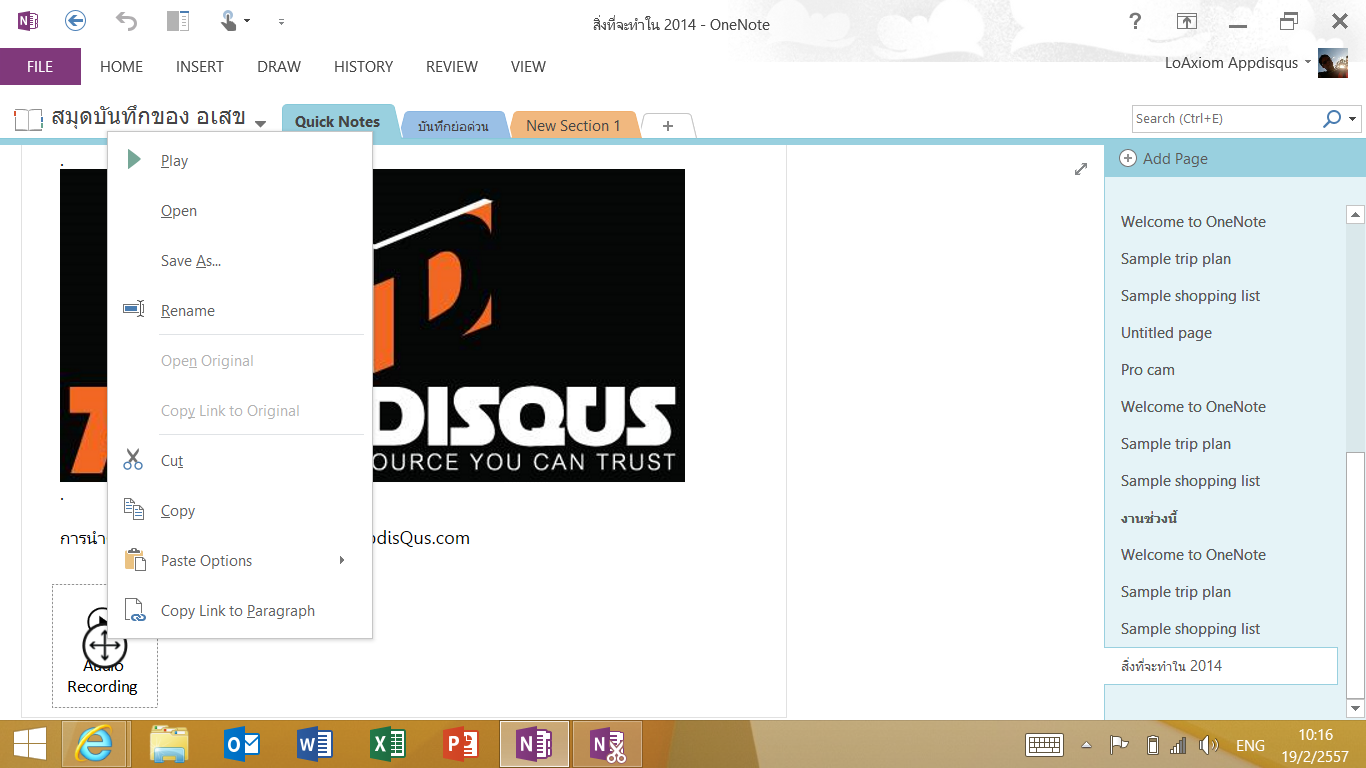This screenshot has width=1366, height=768.
Task: Launch Internet Explorer from taskbar
Action: pyautogui.click(x=96, y=744)
